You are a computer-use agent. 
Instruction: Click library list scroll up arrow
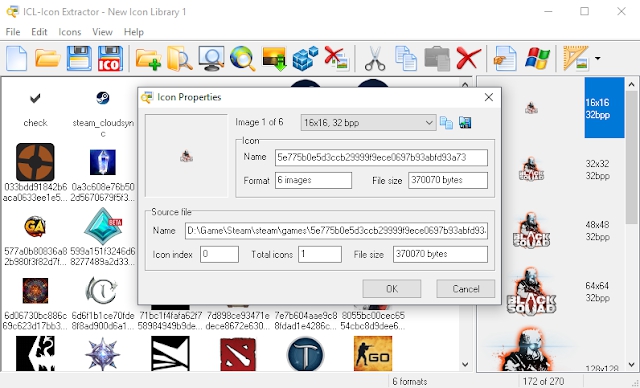465,84
